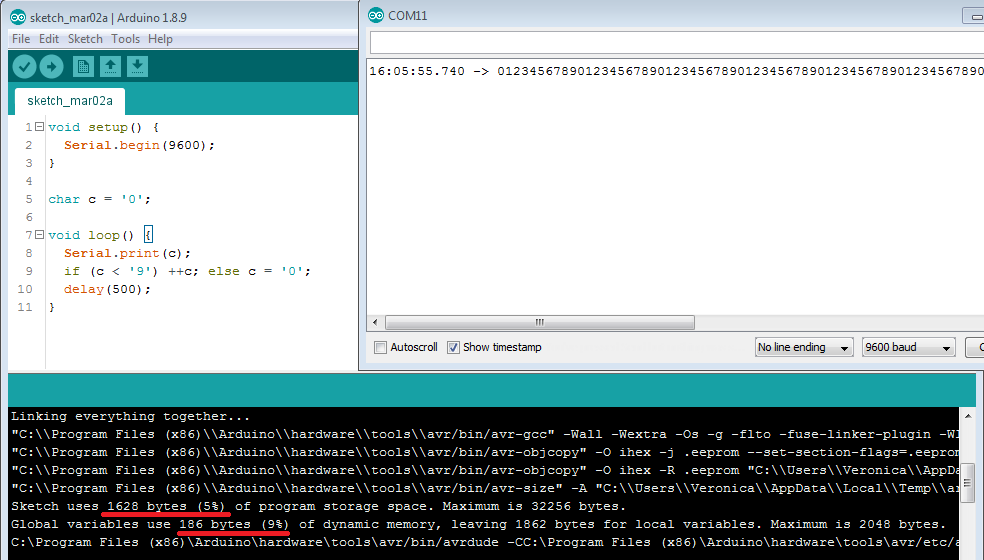
Task: Click the 'Linking everything together...' console line
Action: 131,416
